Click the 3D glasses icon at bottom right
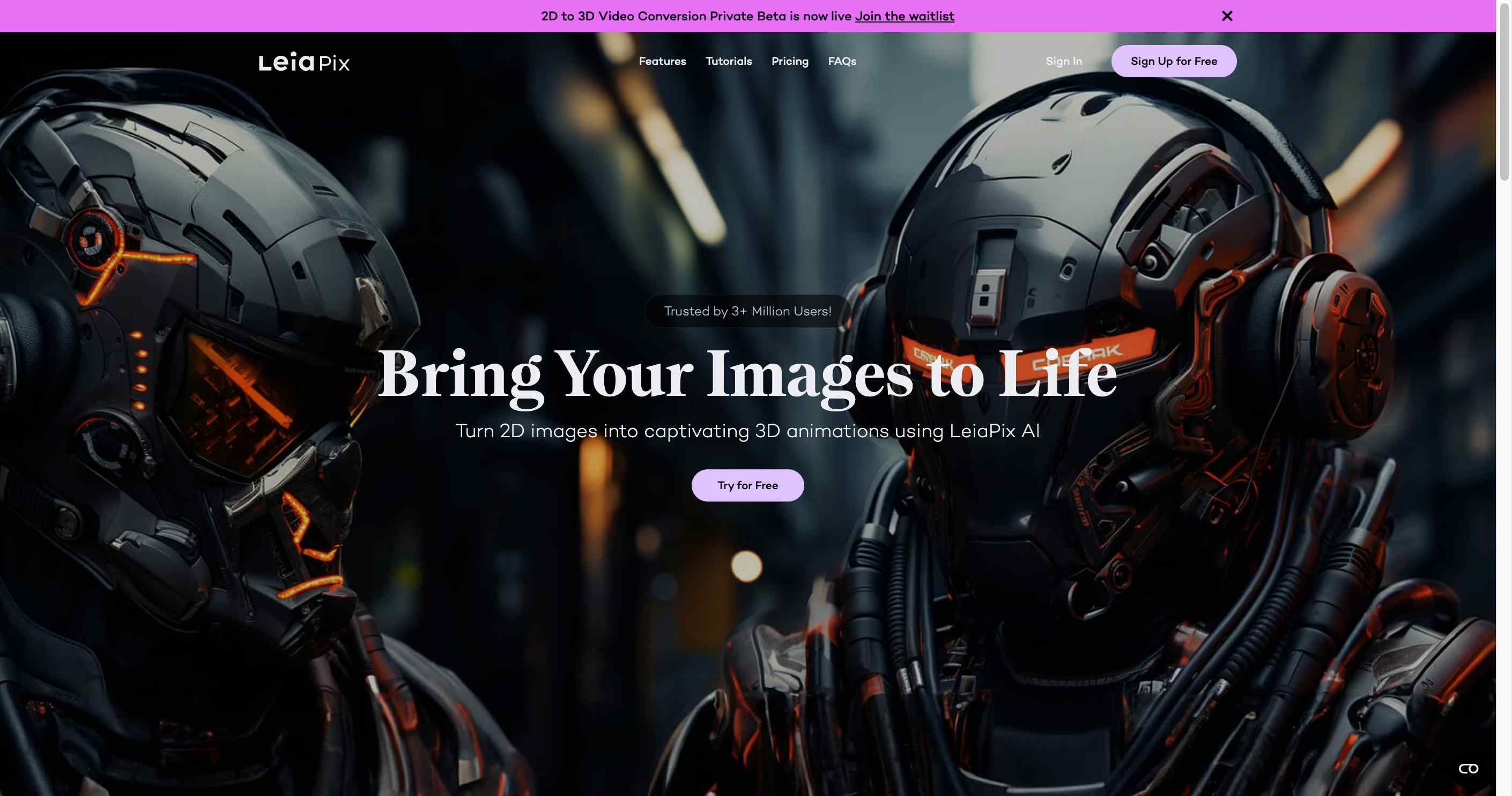The image size is (1512, 796). click(x=1469, y=769)
